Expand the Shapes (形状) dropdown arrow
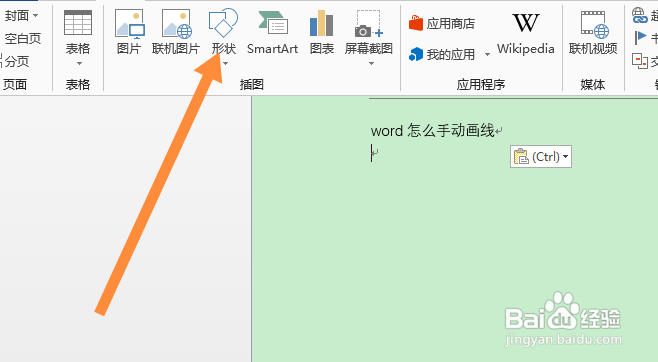The image size is (658, 362). point(225,64)
